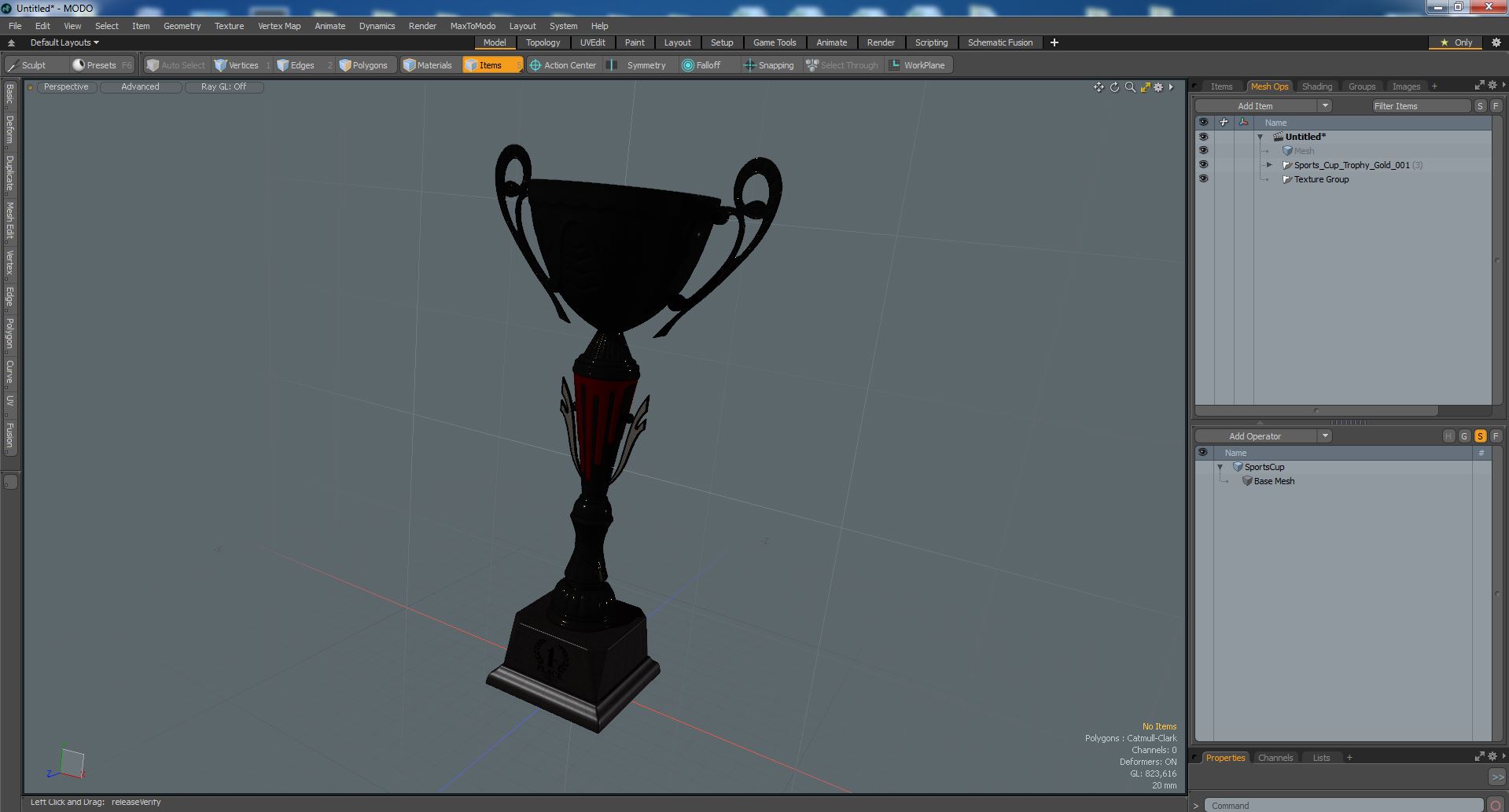Open the layout settings gear icon
This screenshot has height=812, width=1509.
1496,42
